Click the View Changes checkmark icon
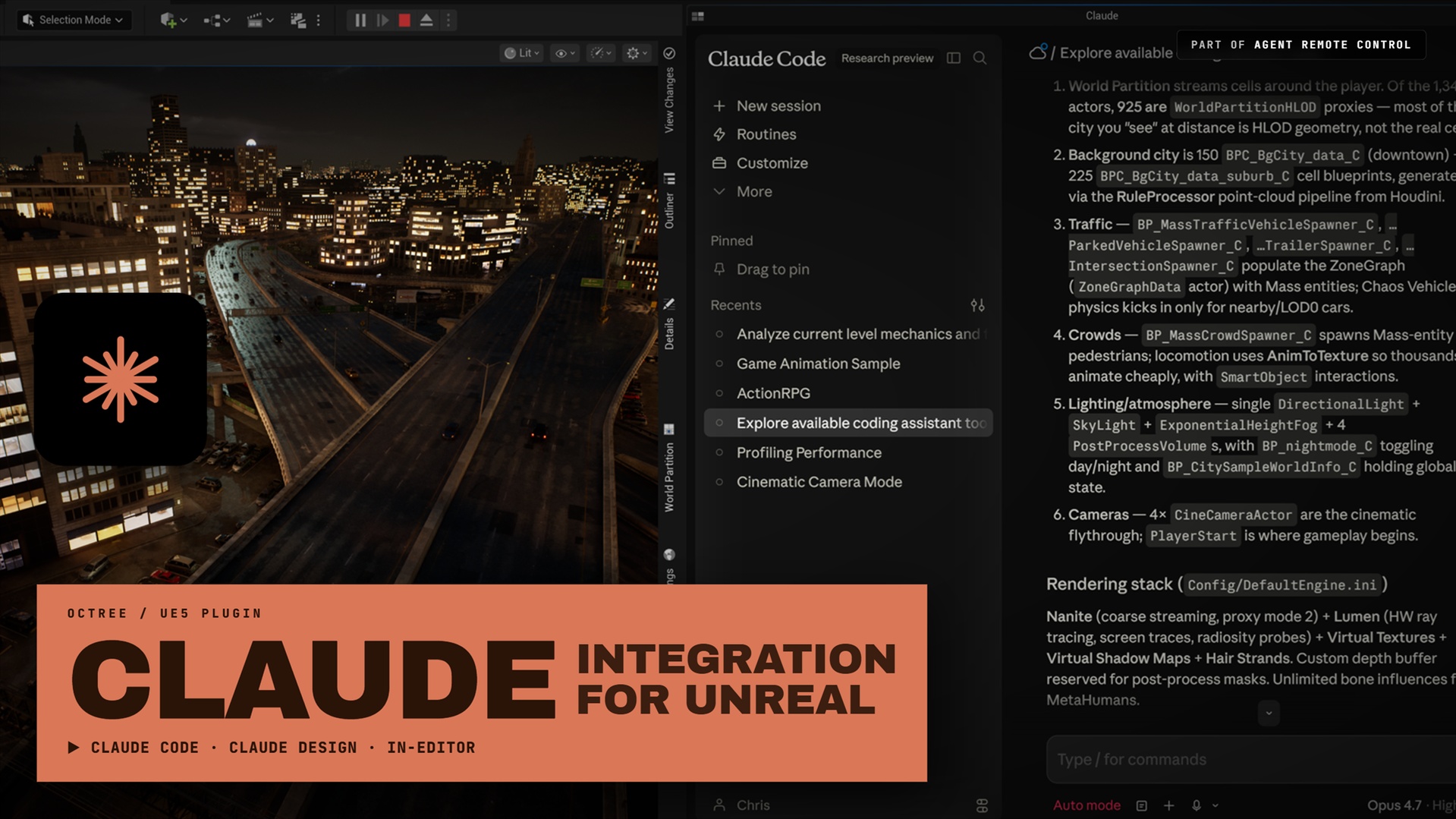This screenshot has width=1456, height=819. [669, 53]
